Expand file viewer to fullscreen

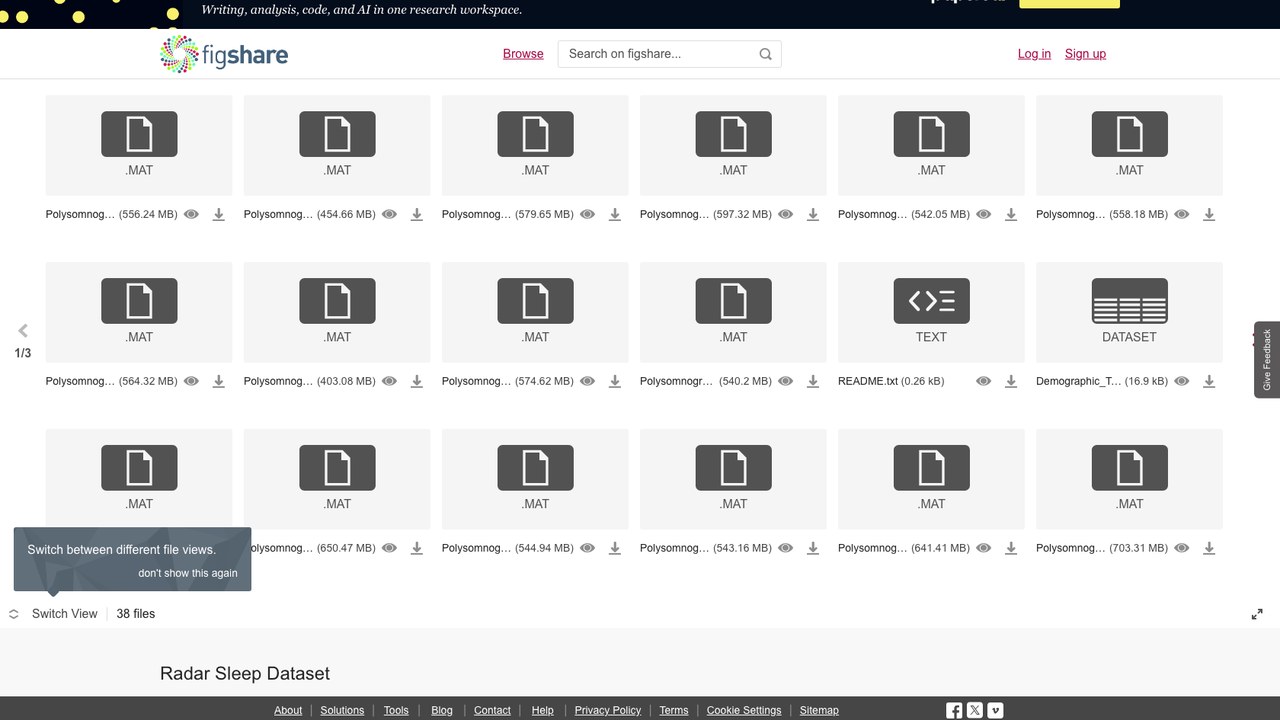point(1257,614)
